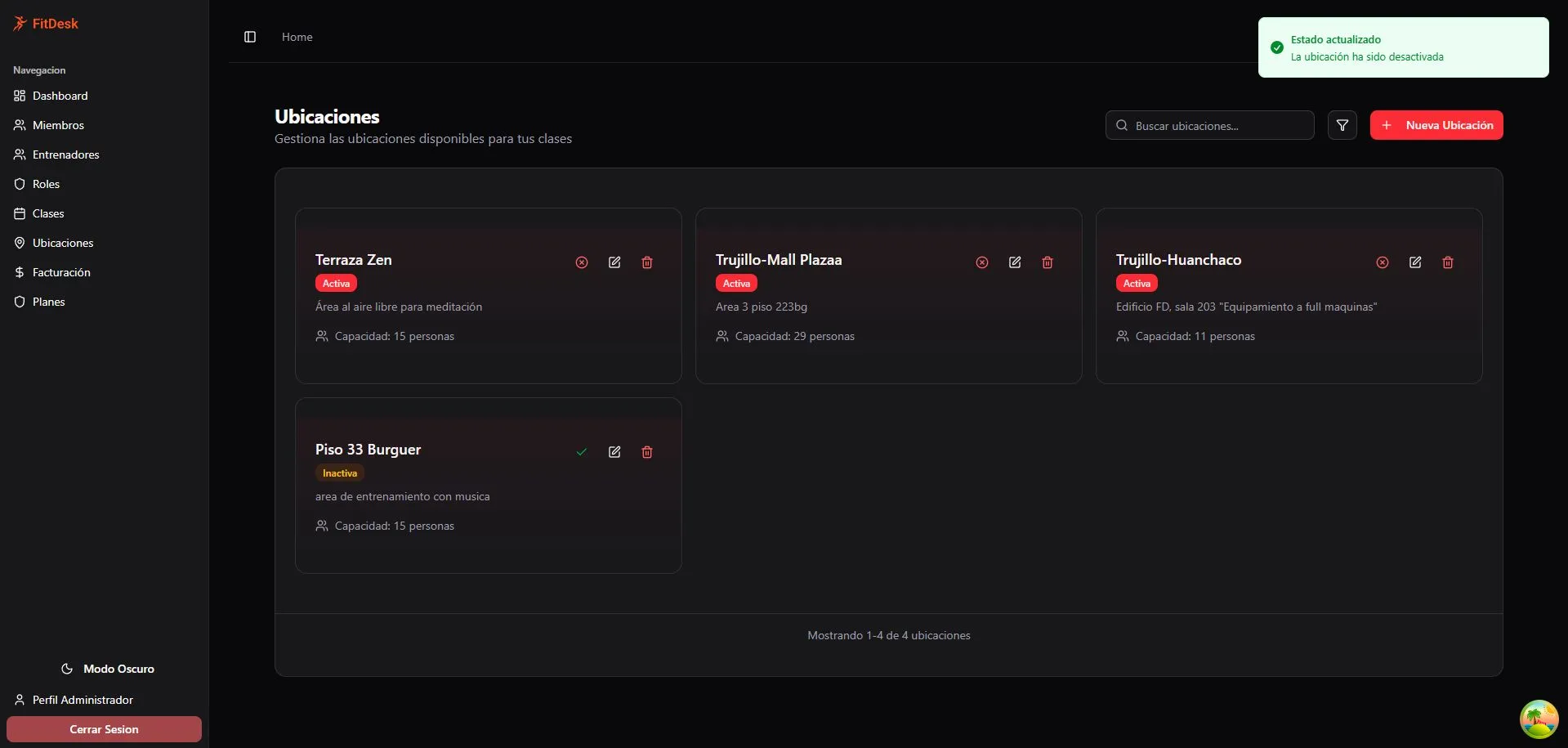Collapse the sidebar panel
Image resolution: width=1568 pixels, height=748 pixels.
250,37
